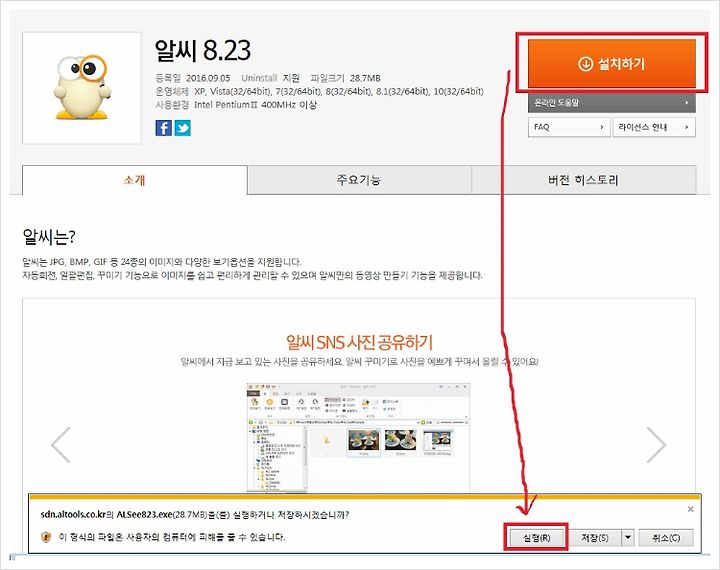Click the 28.7MB file size value
This screenshot has height=570, width=720.
coord(365,78)
